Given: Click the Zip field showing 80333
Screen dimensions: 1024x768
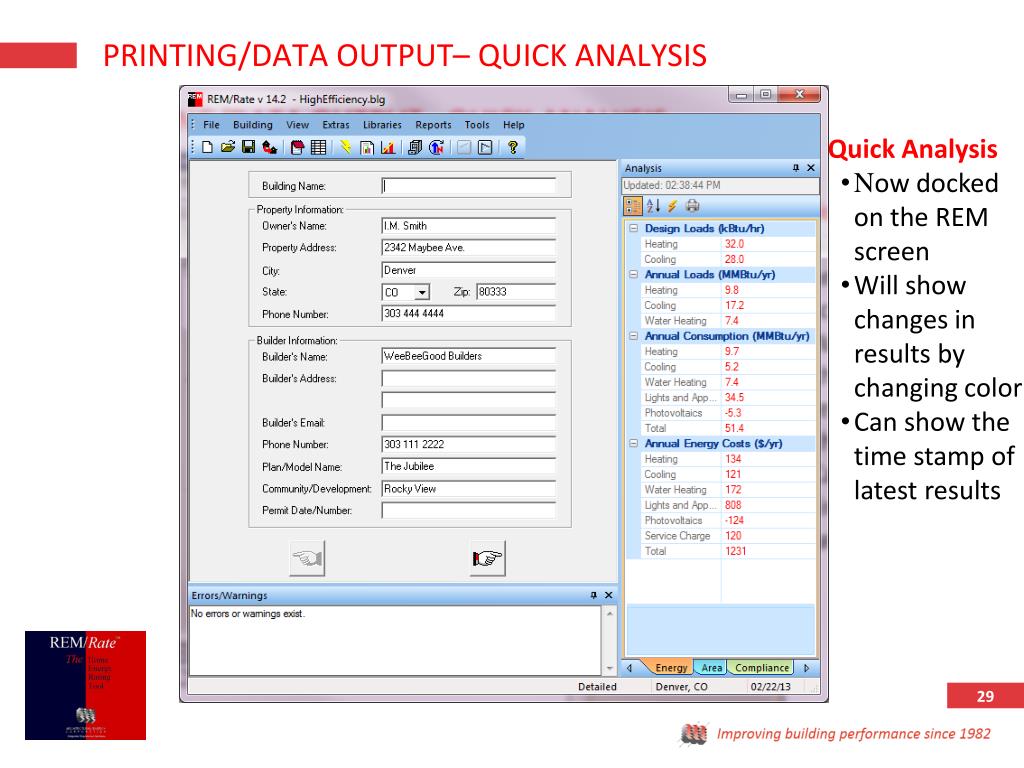Looking at the screenshot, I should pyautogui.click(x=516, y=292).
